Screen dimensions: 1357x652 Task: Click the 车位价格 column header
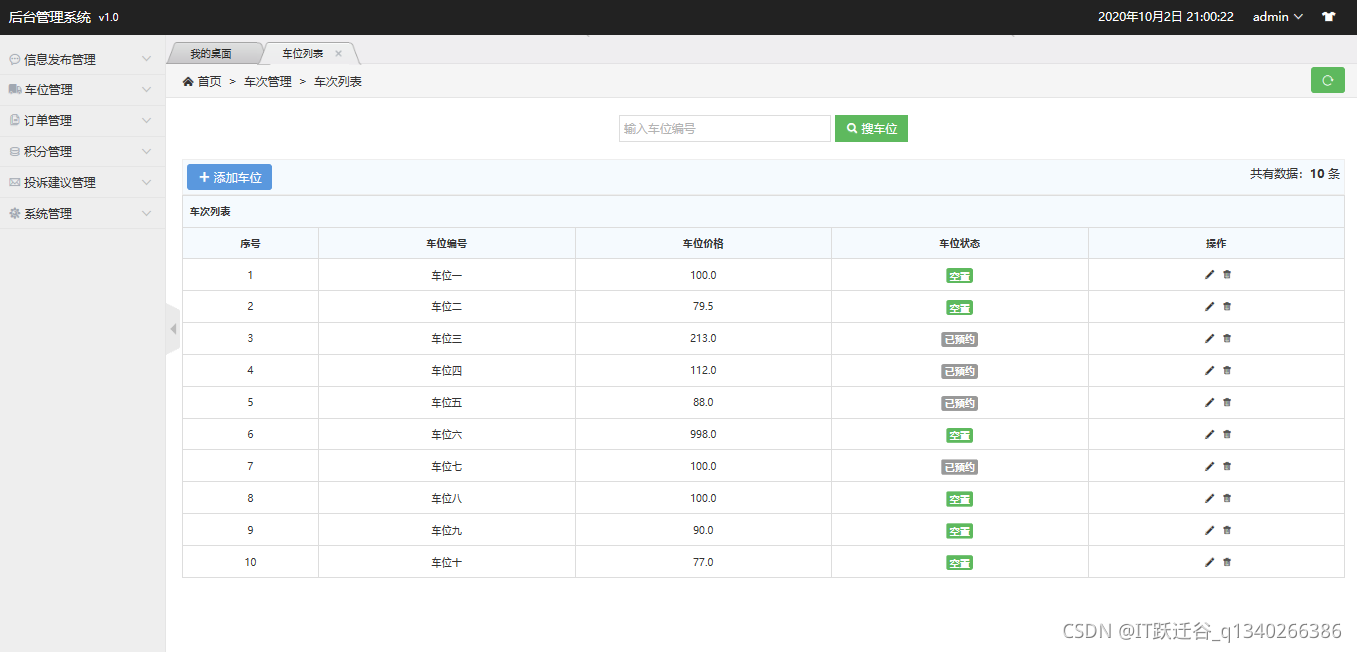click(703, 243)
